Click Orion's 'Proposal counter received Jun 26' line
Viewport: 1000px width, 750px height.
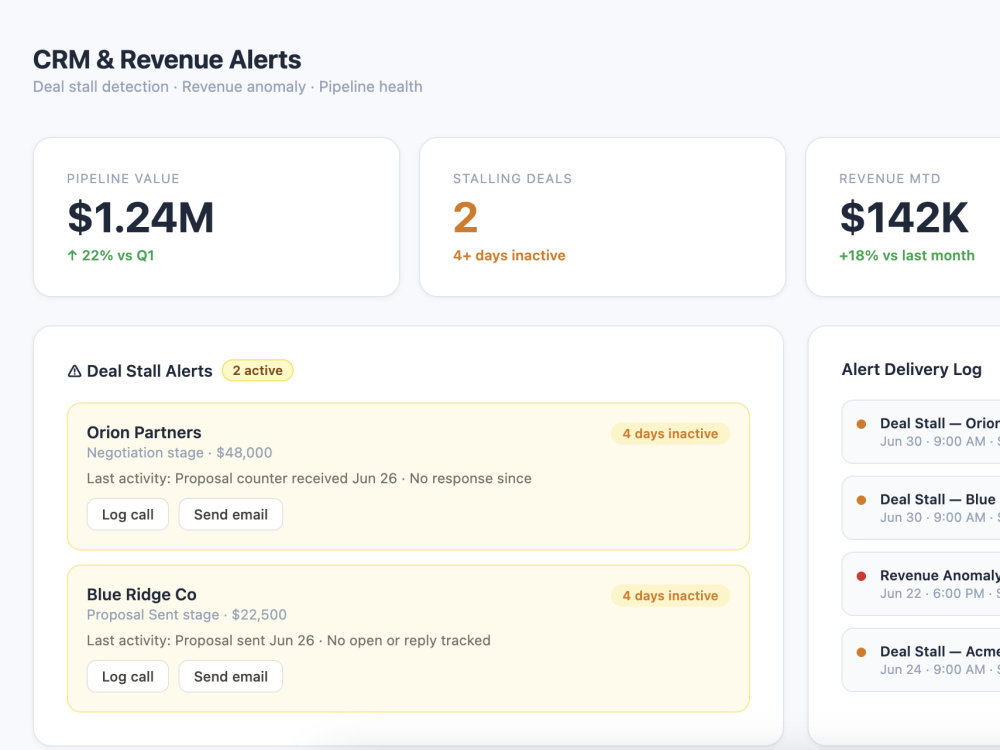(x=309, y=478)
